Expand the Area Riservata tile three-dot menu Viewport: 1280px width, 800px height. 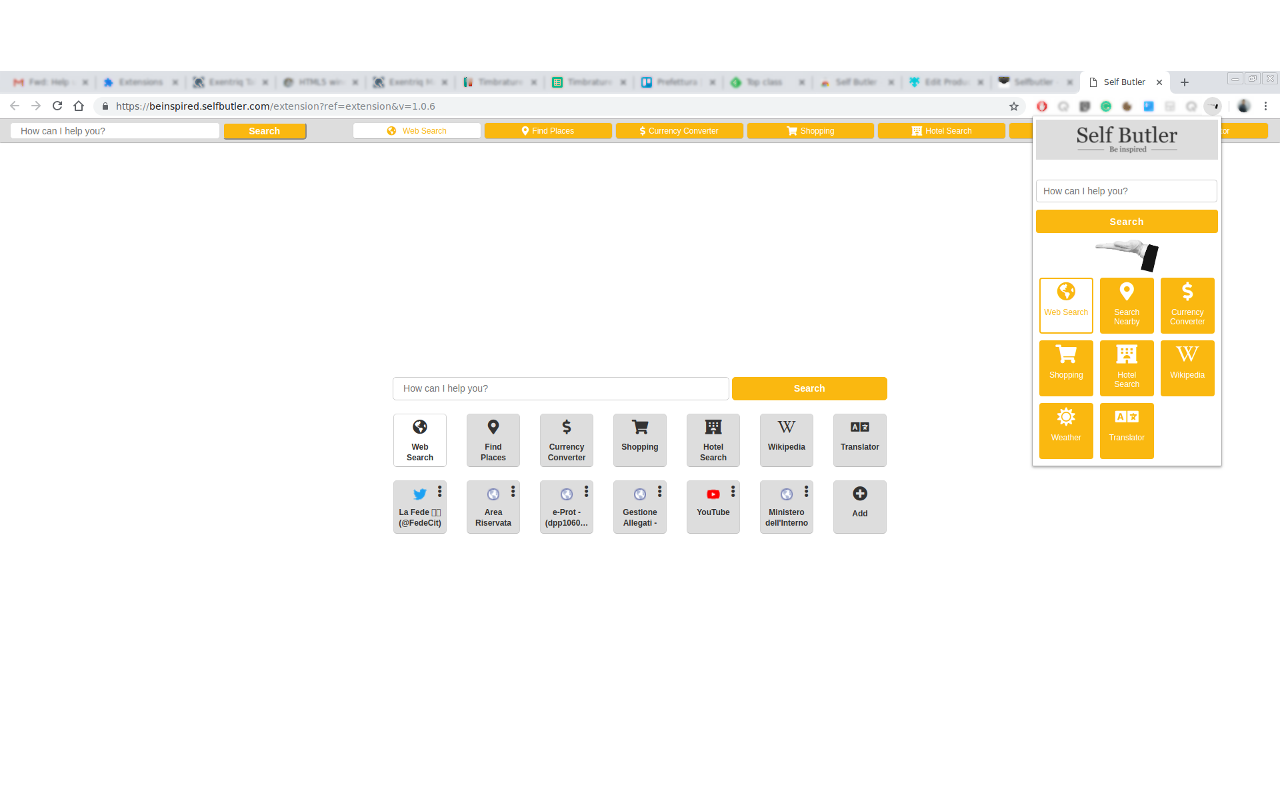coord(513,491)
